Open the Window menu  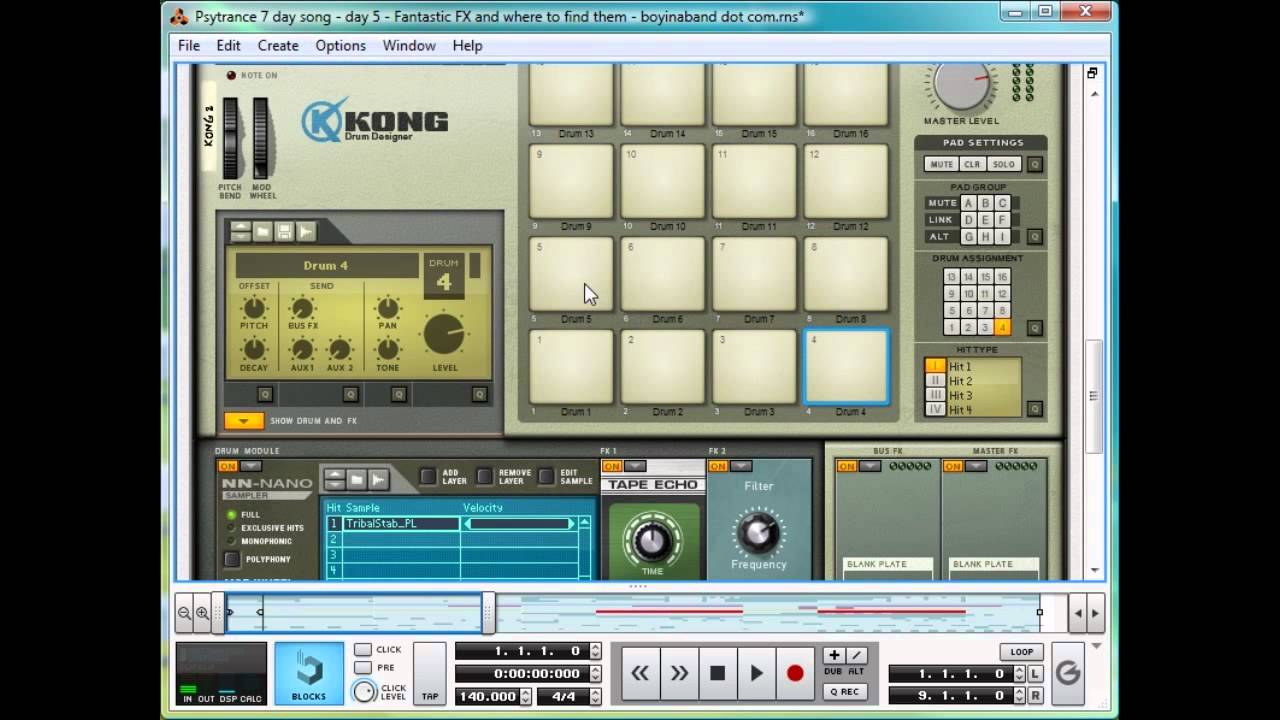pyautogui.click(x=409, y=45)
